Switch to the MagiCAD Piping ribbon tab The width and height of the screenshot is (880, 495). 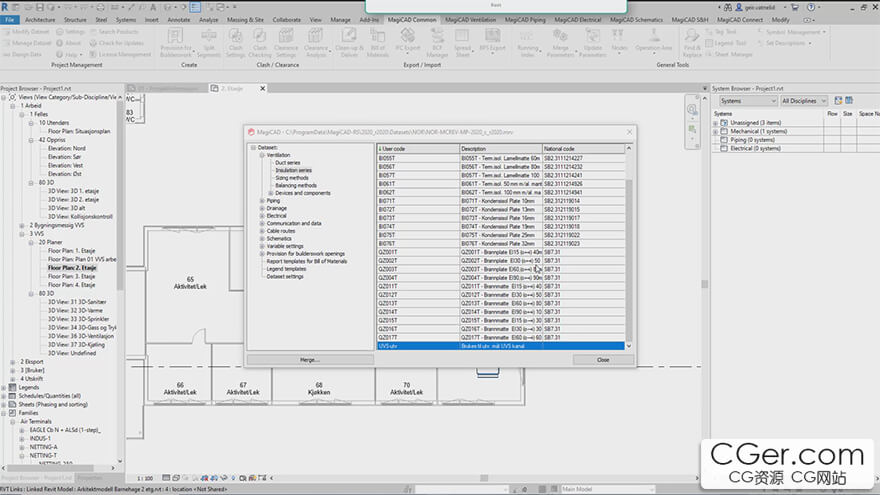(525, 20)
